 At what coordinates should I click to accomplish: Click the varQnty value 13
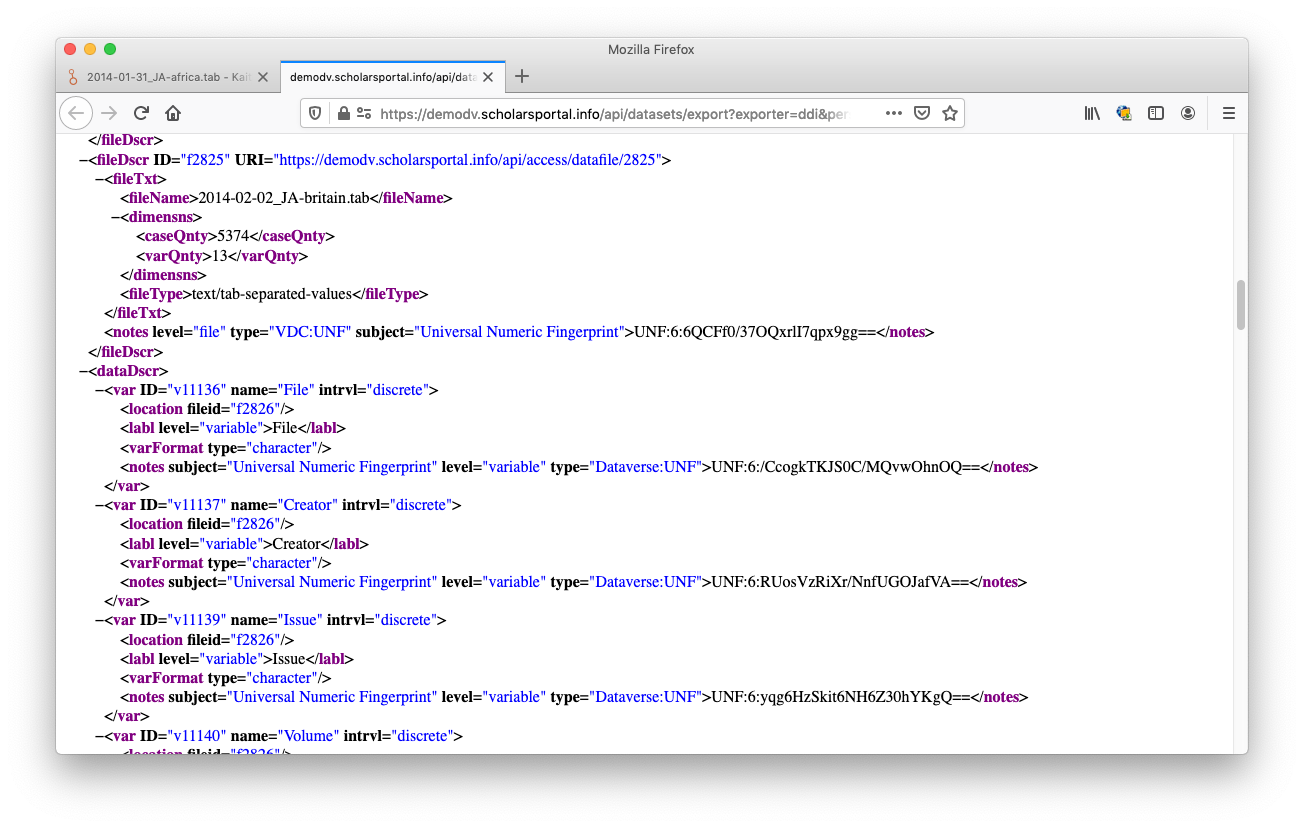(220, 256)
